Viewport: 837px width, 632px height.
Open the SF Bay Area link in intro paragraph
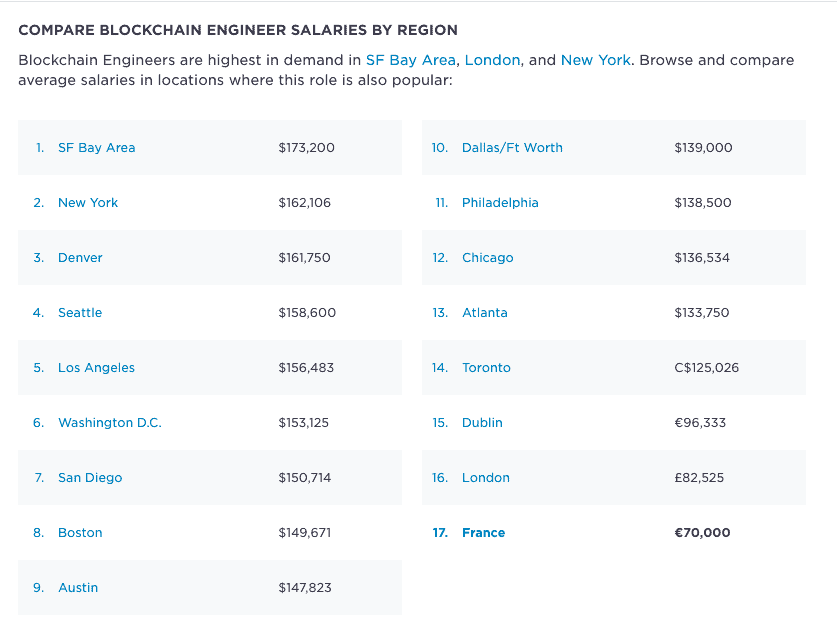click(410, 60)
